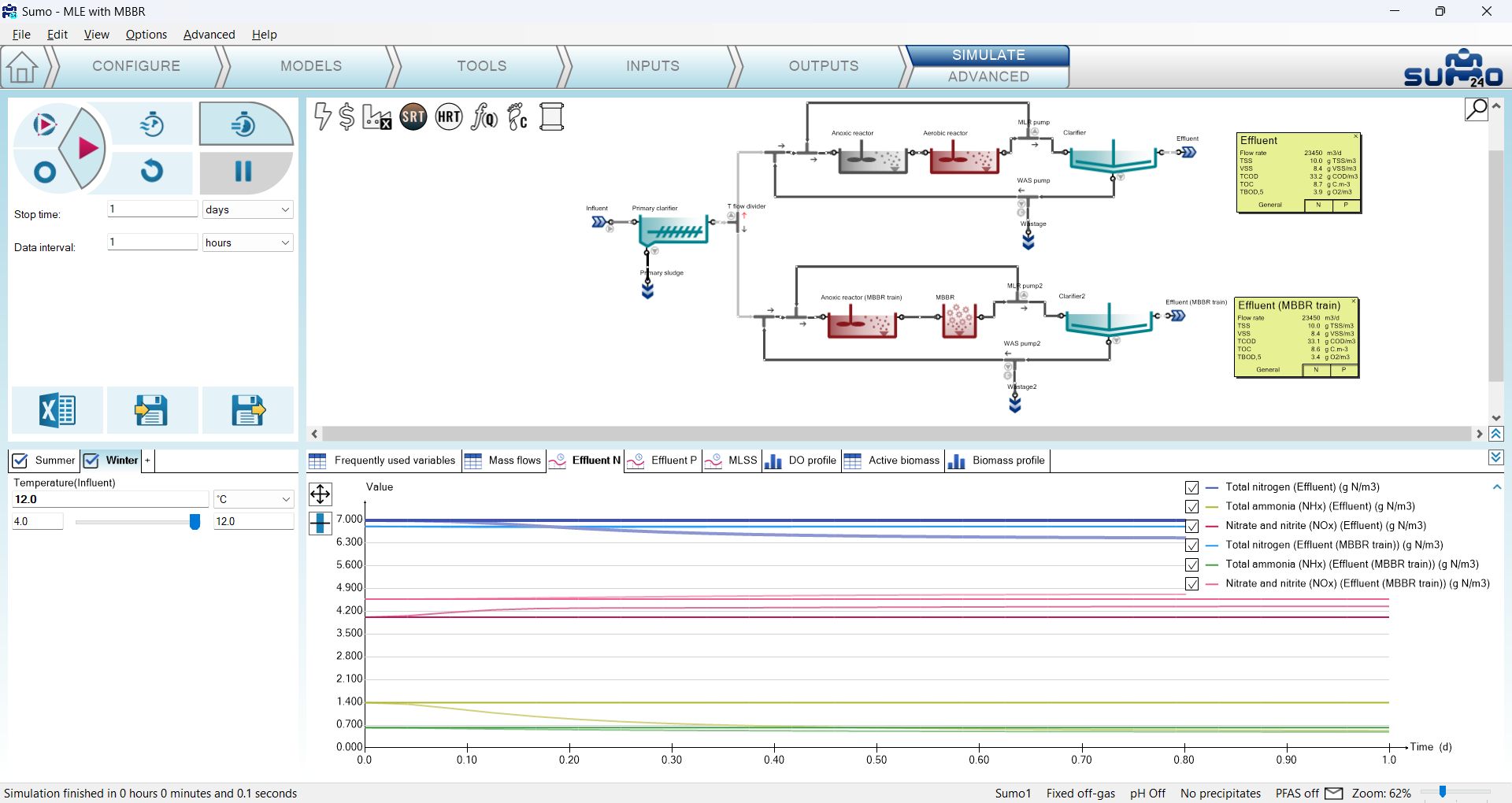Toggle the Summer scenario checkbox
1512x803 pixels.
[x=20, y=461]
